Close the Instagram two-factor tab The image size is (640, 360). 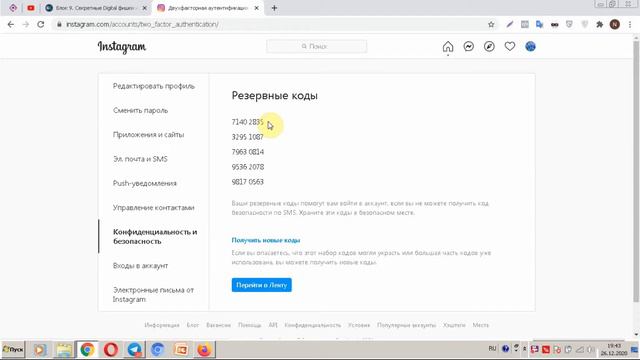click(x=256, y=8)
